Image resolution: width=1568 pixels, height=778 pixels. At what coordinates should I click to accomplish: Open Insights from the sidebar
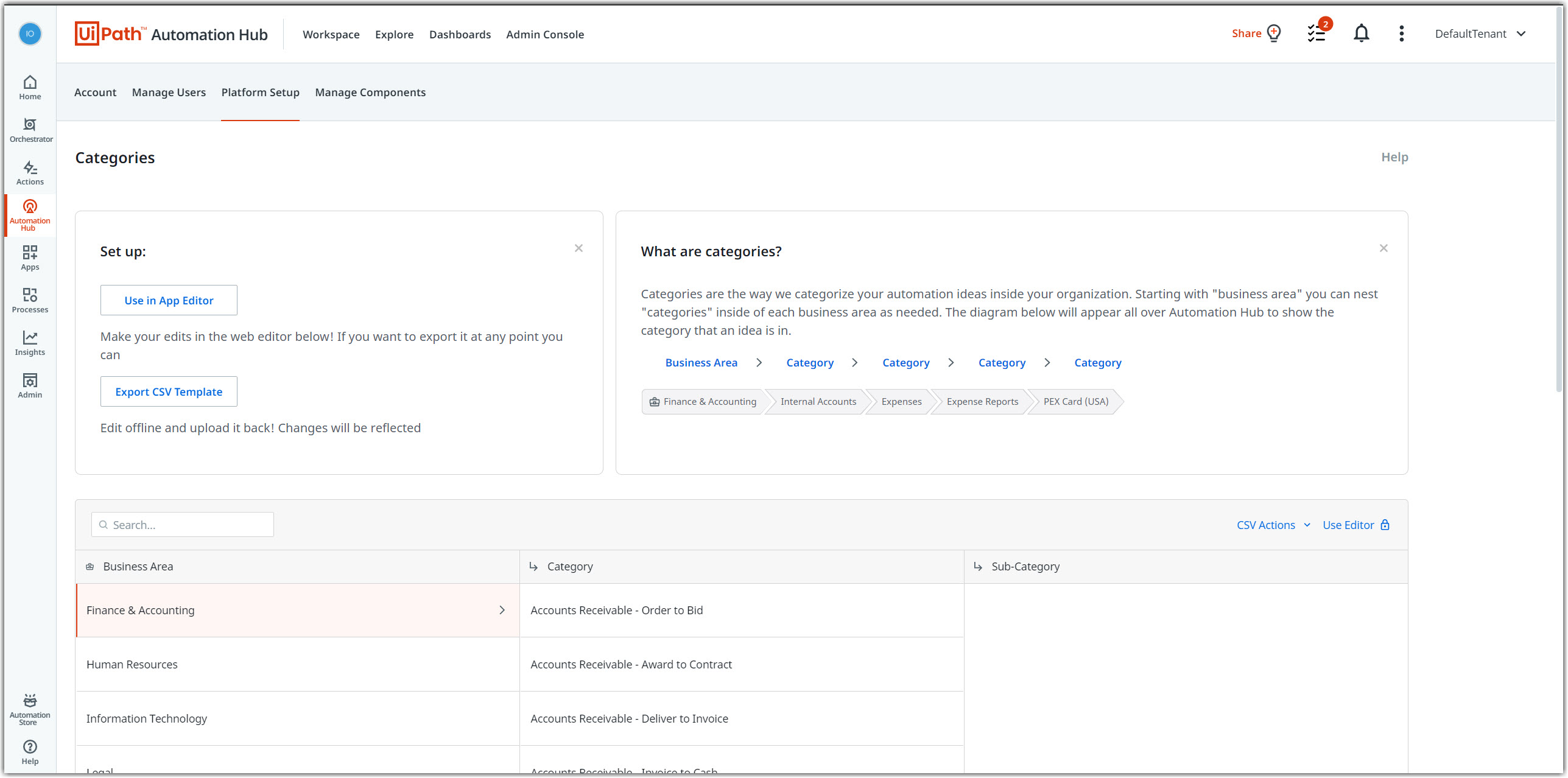coord(30,343)
